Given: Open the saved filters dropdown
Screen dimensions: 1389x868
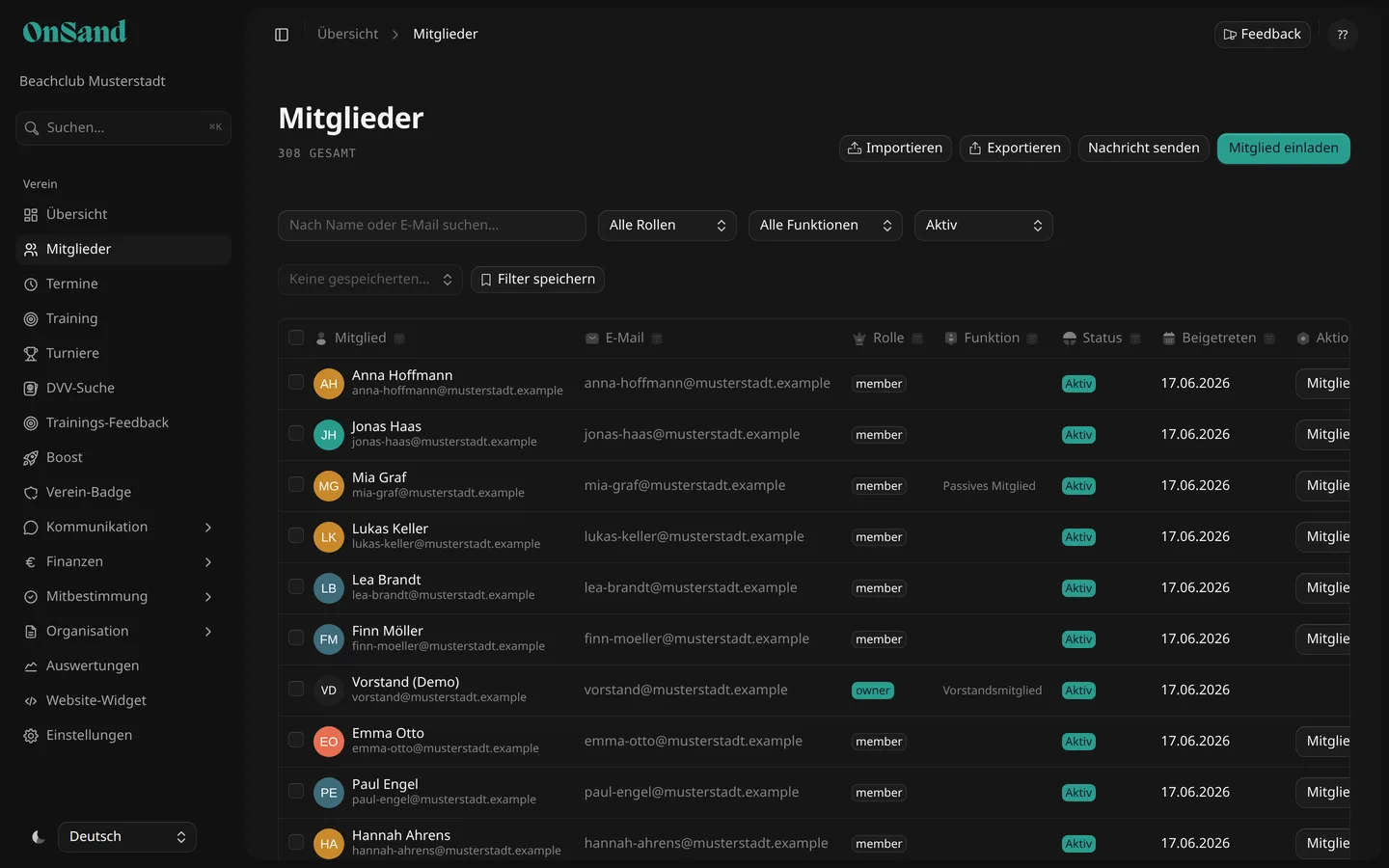Looking at the screenshot, I should pos(370,280).
